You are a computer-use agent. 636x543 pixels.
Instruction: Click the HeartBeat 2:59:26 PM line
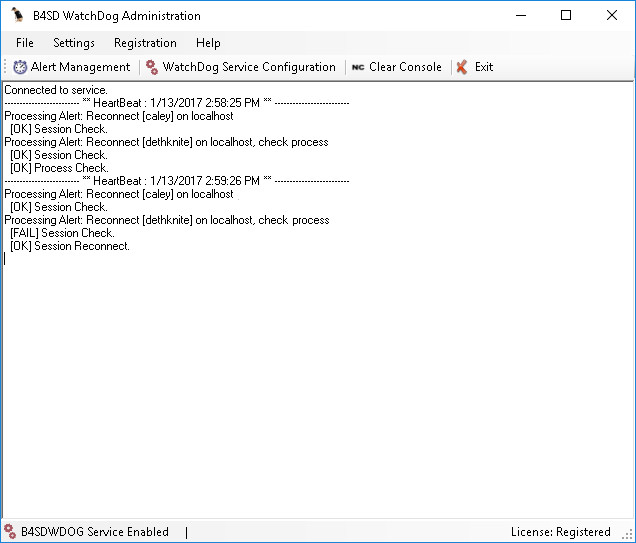[177, 181]
